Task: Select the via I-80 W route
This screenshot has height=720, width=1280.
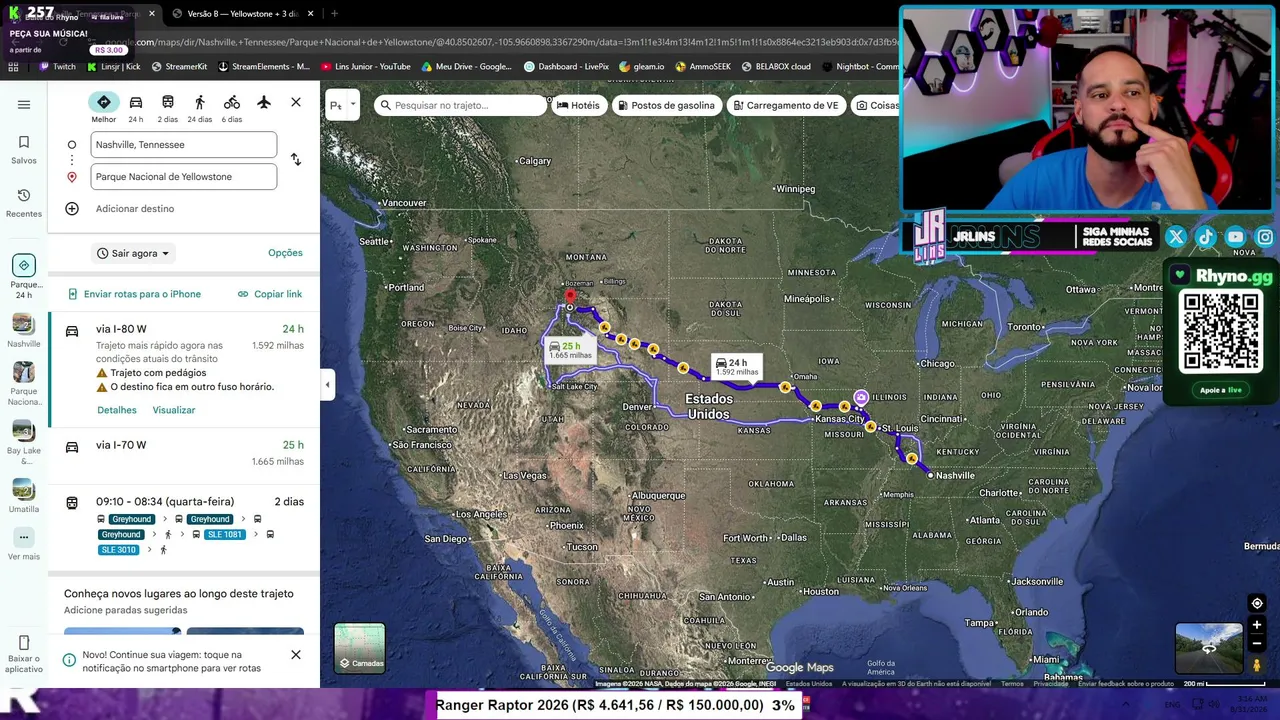Action: [x=184, y=370]
